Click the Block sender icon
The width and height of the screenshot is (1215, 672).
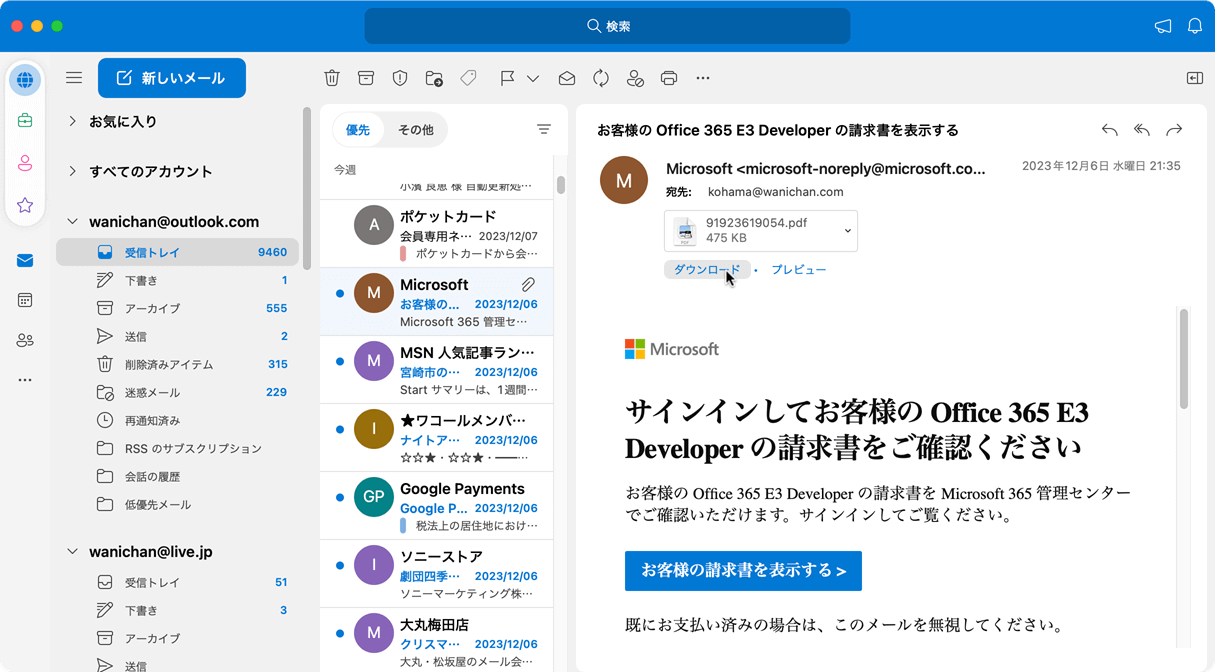pos(635,78)
